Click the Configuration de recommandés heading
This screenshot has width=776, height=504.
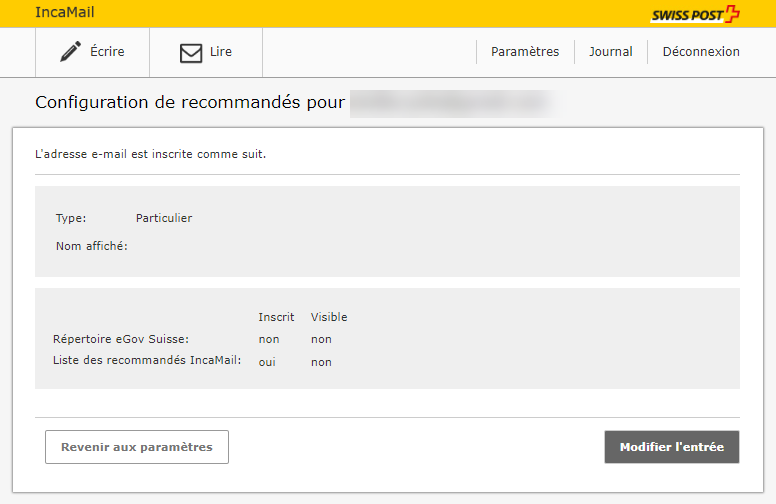(190, 103)
